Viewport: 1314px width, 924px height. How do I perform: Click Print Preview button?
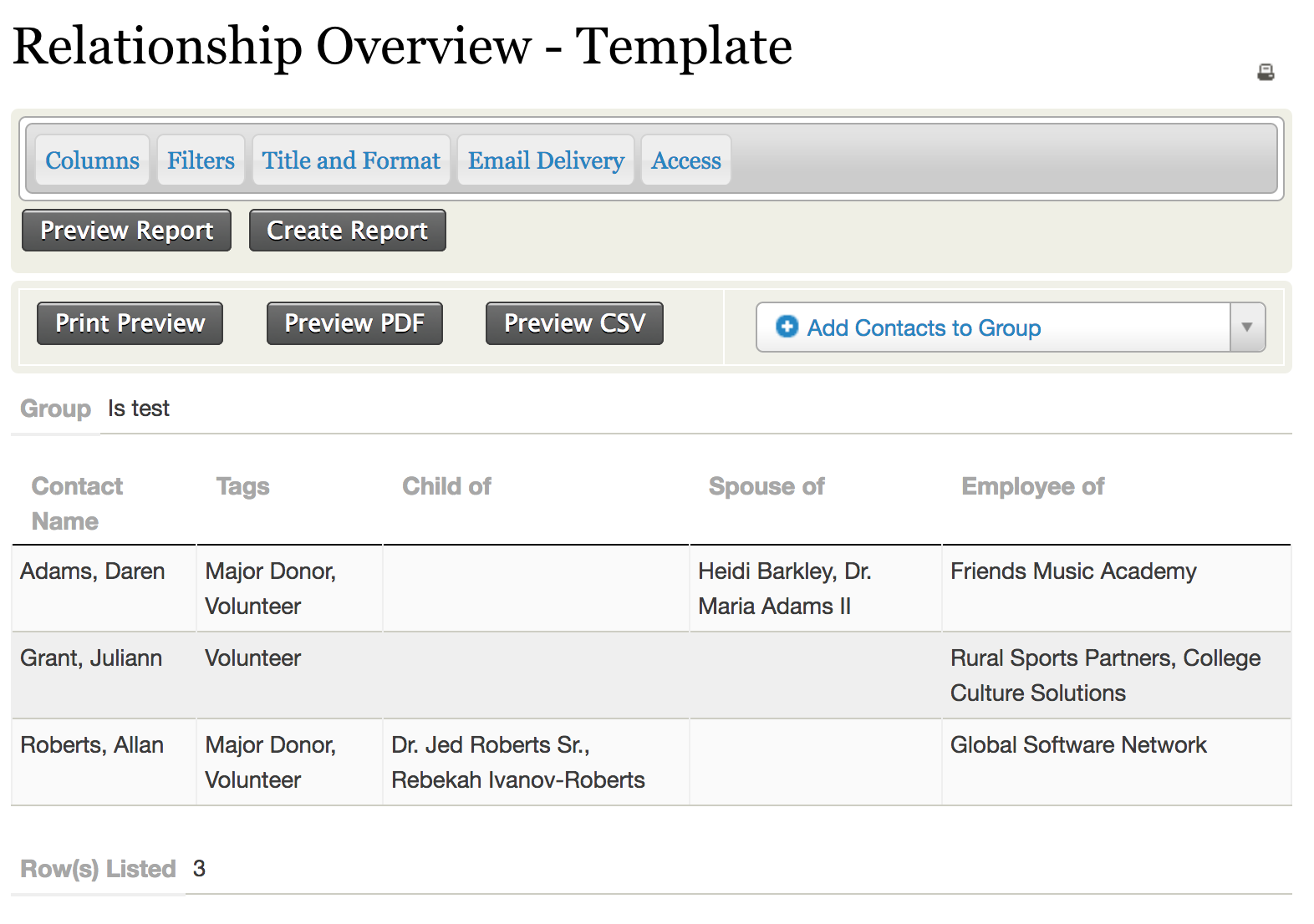130,323
